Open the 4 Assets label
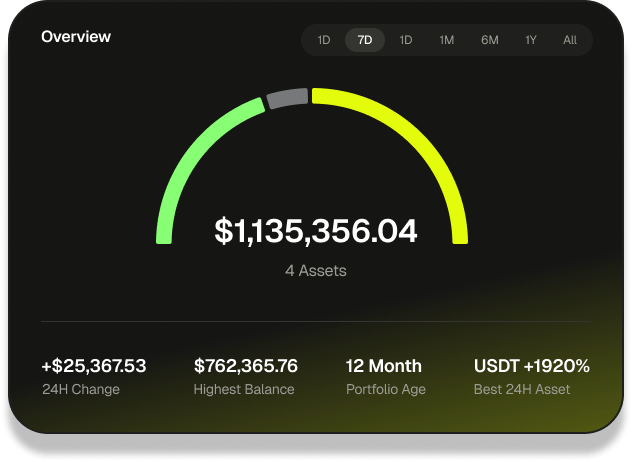Image resolution: width=632 pixels, height=462 pixels. [316, 270]
